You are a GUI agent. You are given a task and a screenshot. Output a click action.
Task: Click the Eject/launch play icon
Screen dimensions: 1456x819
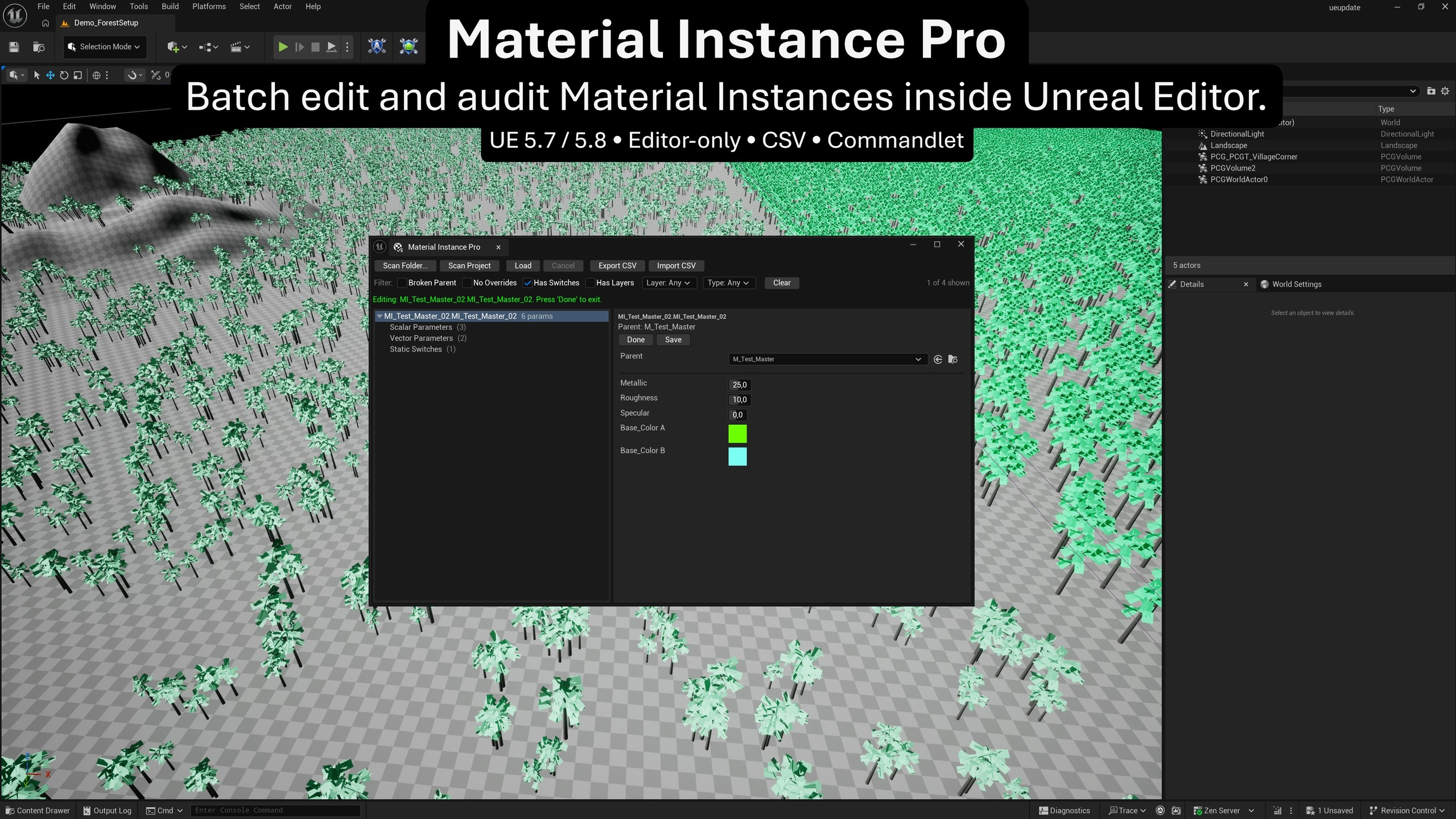tap(331, 47)
